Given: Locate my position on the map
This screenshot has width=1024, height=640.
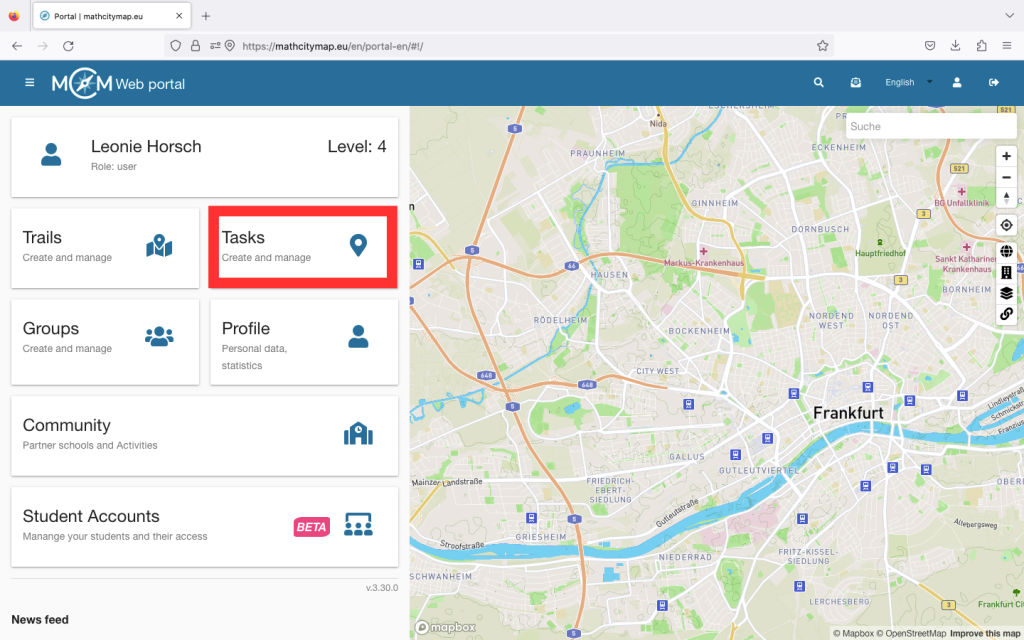Looking at the screenshot, I should coord(1006,225).
